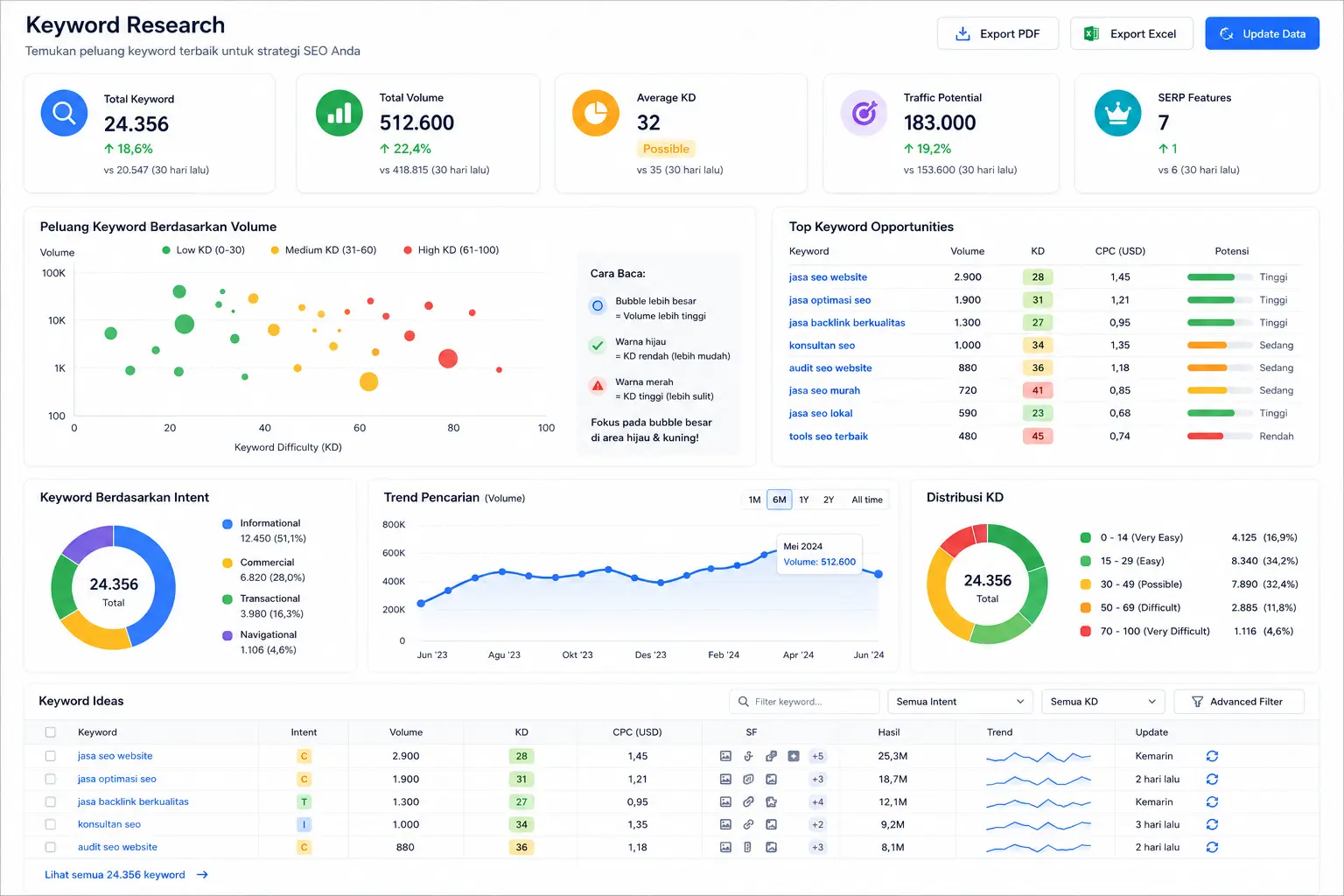The width and height of the screenshot is (1344, 896).
Task: Sort by the Volume column in Keyword Ideas
Action: [x=406, y=732]
